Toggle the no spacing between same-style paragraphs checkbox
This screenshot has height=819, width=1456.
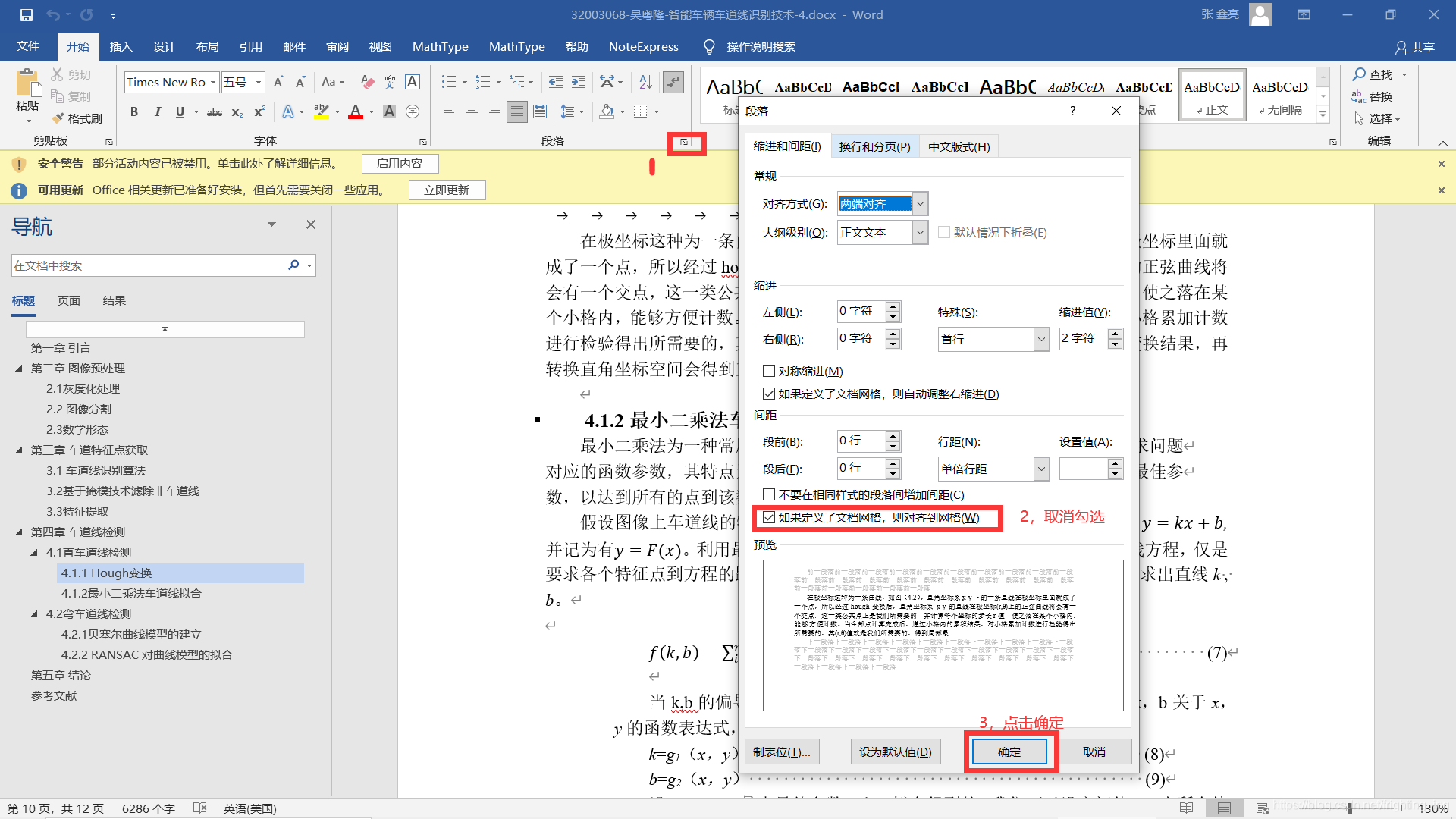pyautogui.click(x=769, y=495)
